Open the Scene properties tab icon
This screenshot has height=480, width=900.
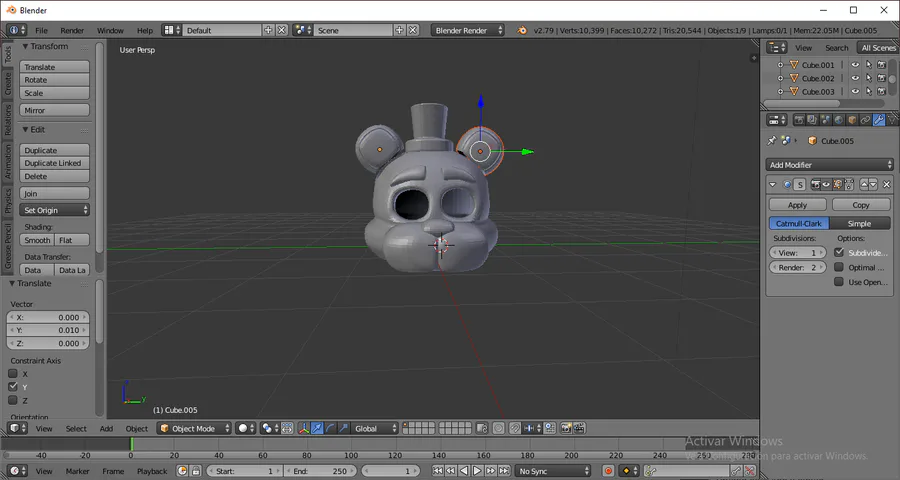tap(826, 119)
